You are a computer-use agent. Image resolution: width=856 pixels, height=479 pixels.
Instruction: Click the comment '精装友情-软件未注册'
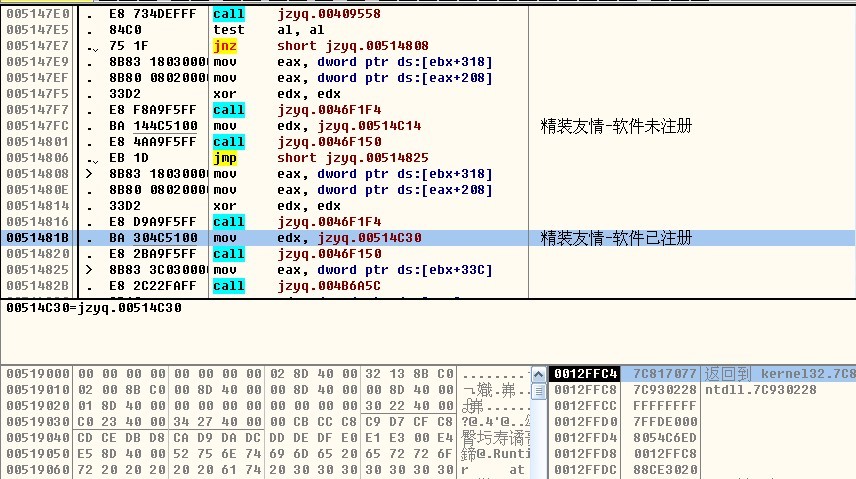[x=616, y=126]
